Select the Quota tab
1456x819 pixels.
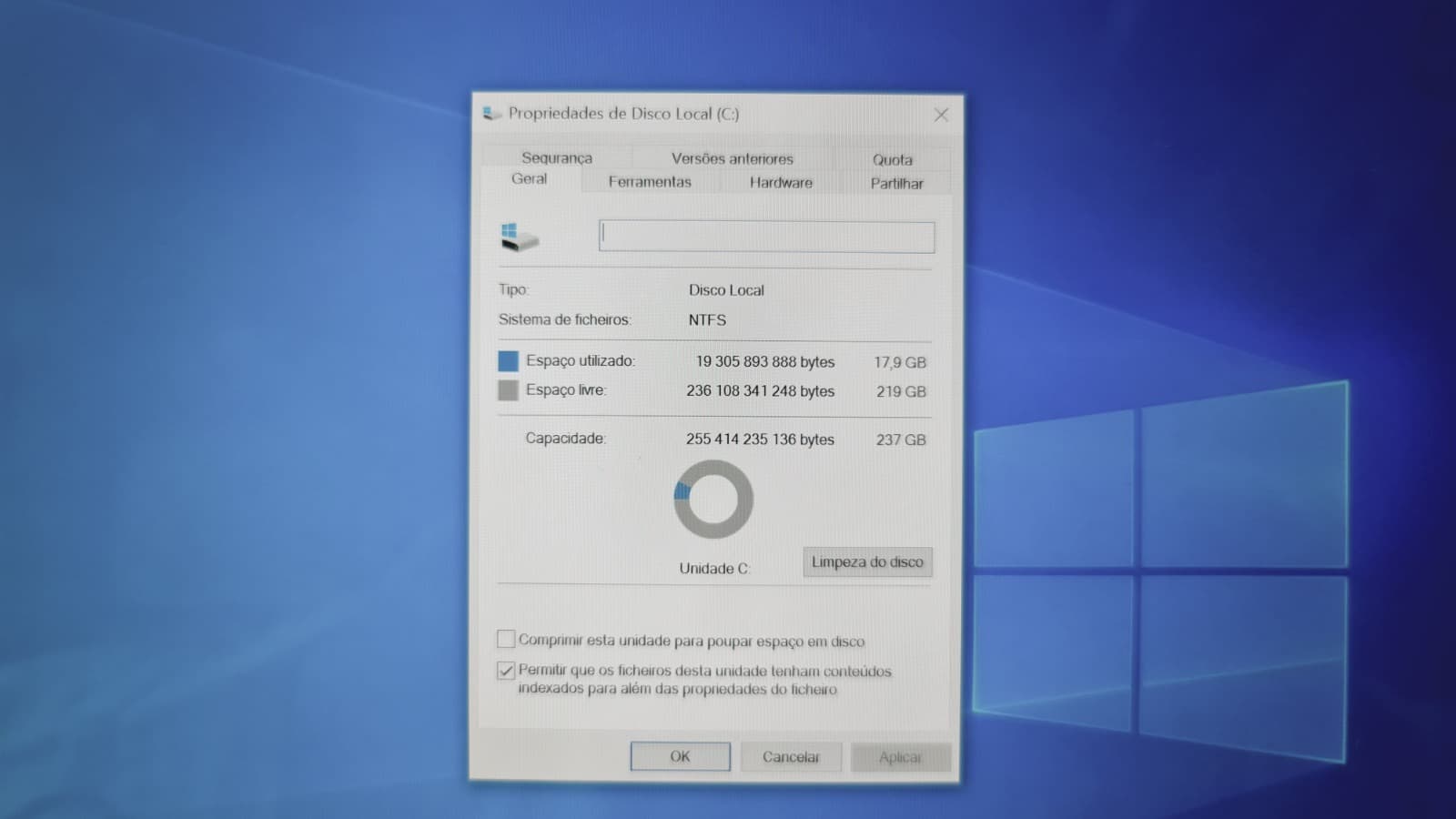tap(893, 159)
